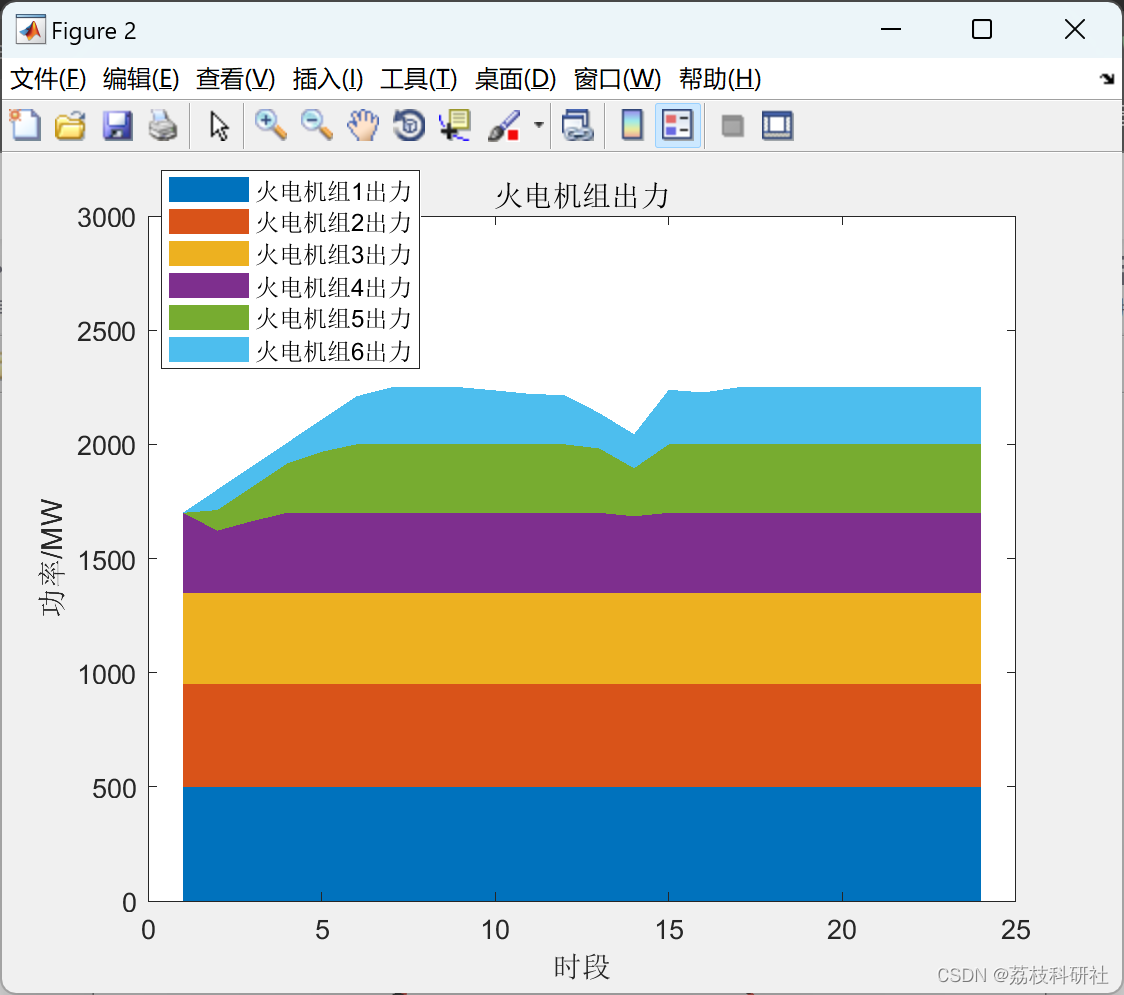1124x995 pixels.
Task: Insert a colorbar via toolbar icon
Action: point(632,125)
